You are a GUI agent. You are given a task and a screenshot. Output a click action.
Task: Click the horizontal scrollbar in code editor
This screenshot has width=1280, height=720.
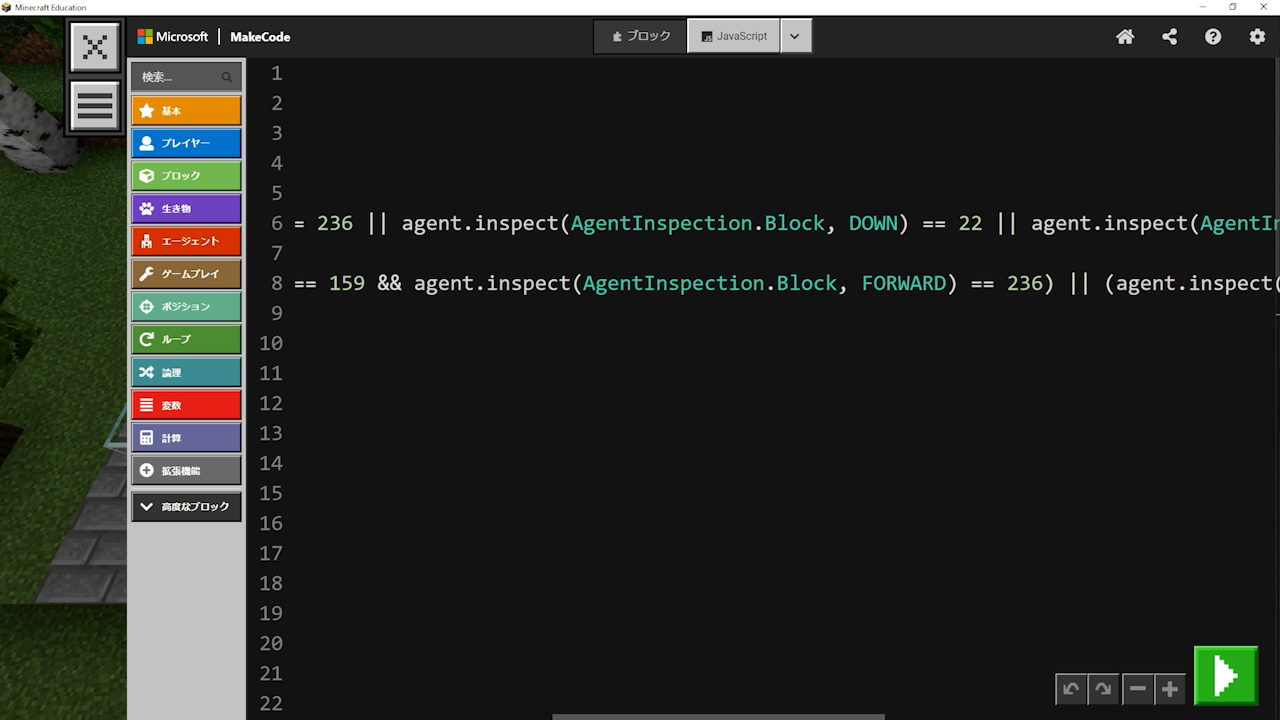[x=718, y=716]
